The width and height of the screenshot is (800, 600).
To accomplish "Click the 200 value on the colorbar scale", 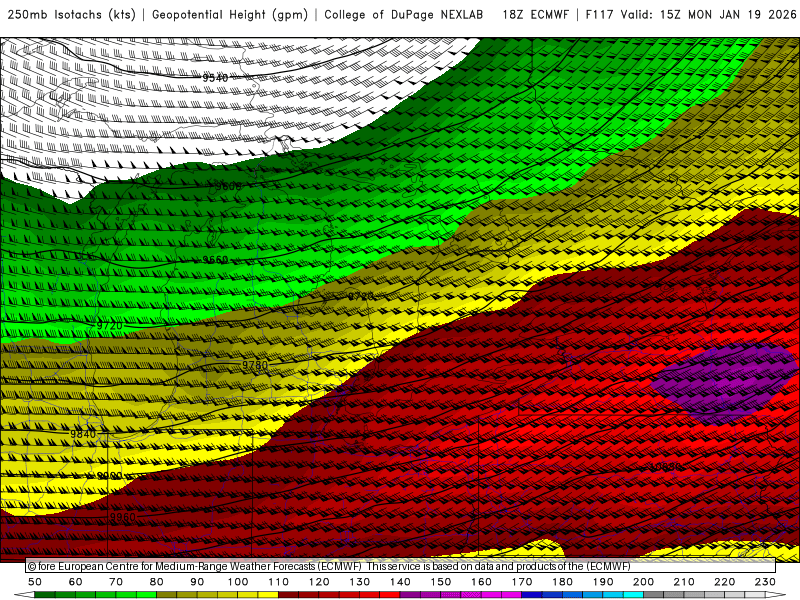I will [643, 582].
